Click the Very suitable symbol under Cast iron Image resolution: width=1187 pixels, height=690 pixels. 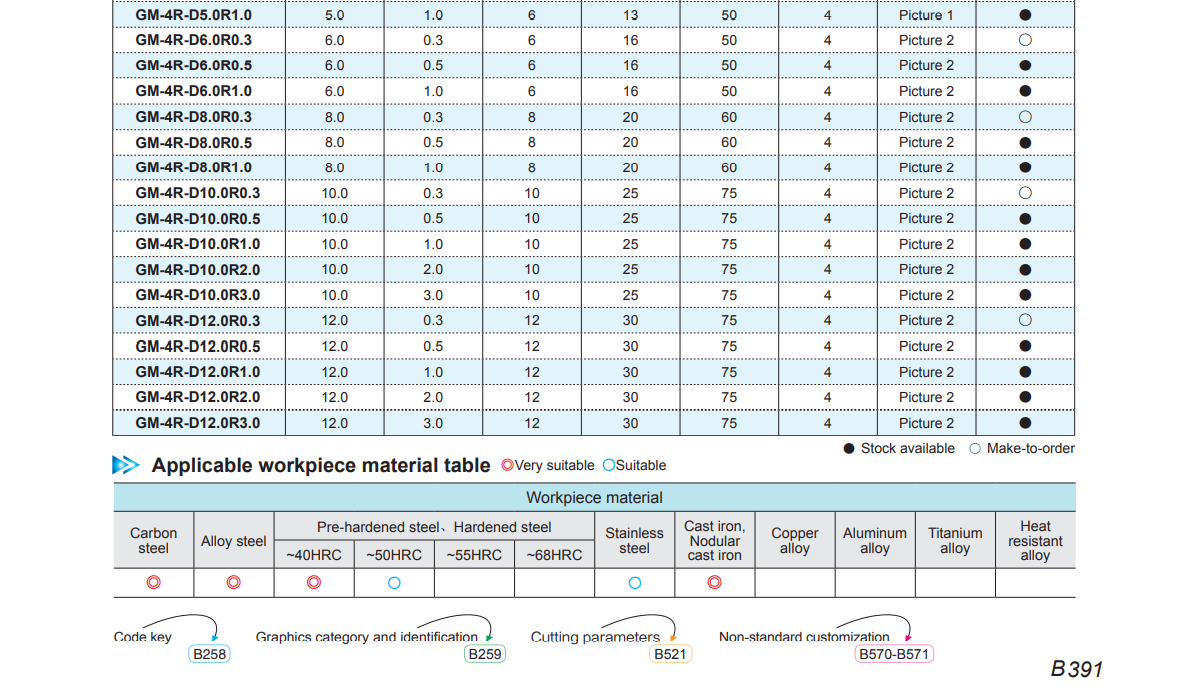714,582
